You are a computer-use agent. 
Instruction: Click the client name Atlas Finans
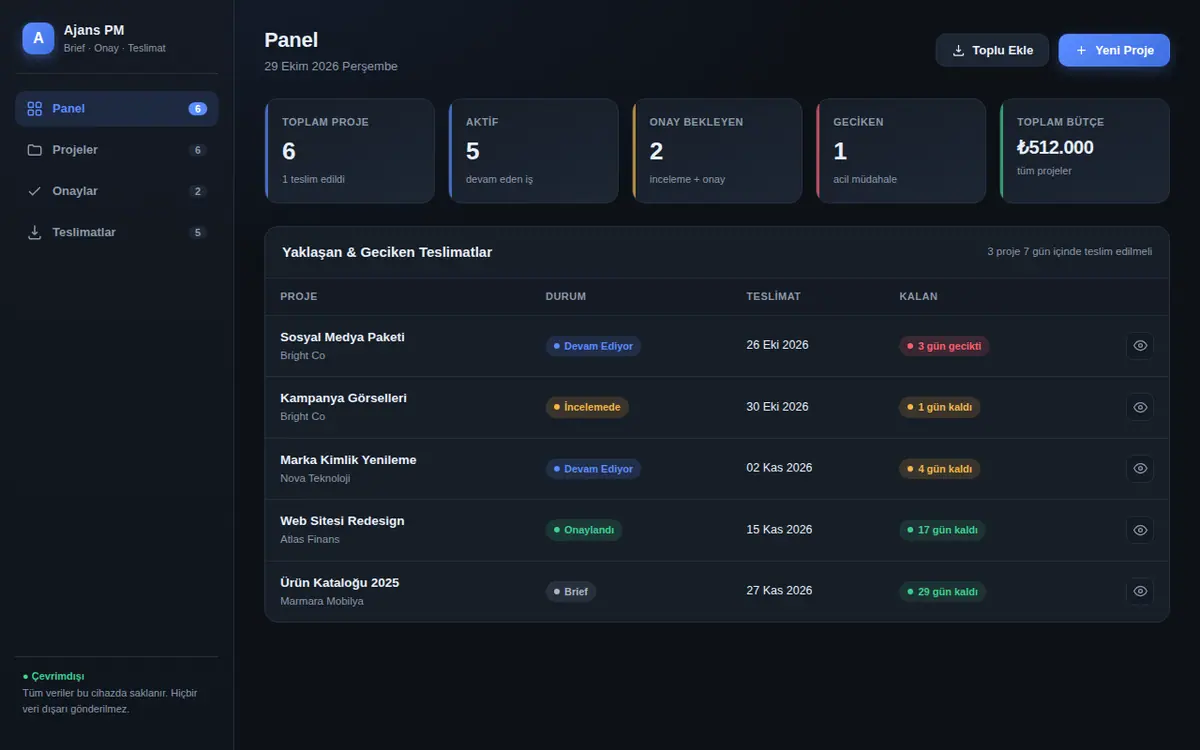pyautogui.click(x=310, y=539)
